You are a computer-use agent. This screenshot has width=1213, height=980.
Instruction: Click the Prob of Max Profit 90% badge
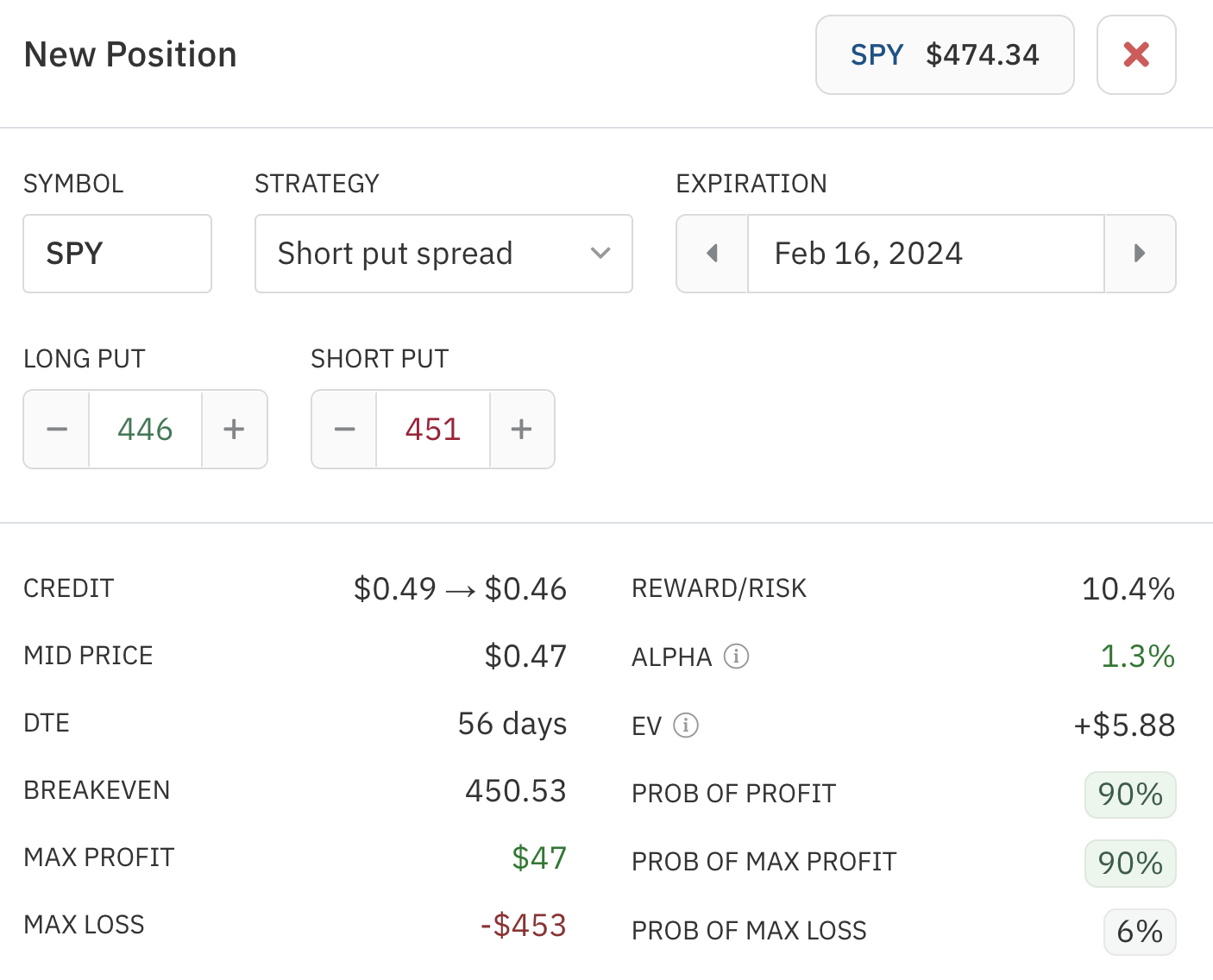[x=1130, y=863]
